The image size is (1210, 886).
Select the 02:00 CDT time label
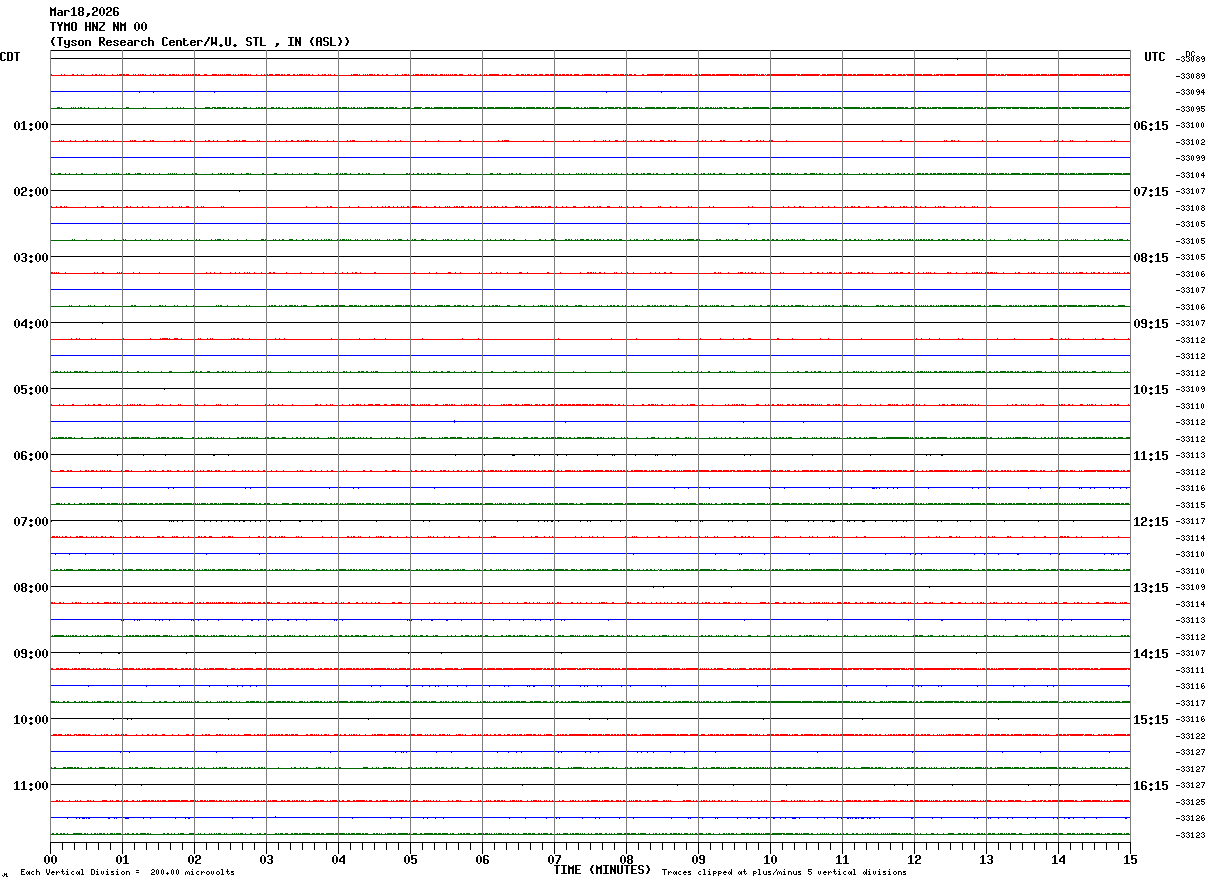click(31, 192)
